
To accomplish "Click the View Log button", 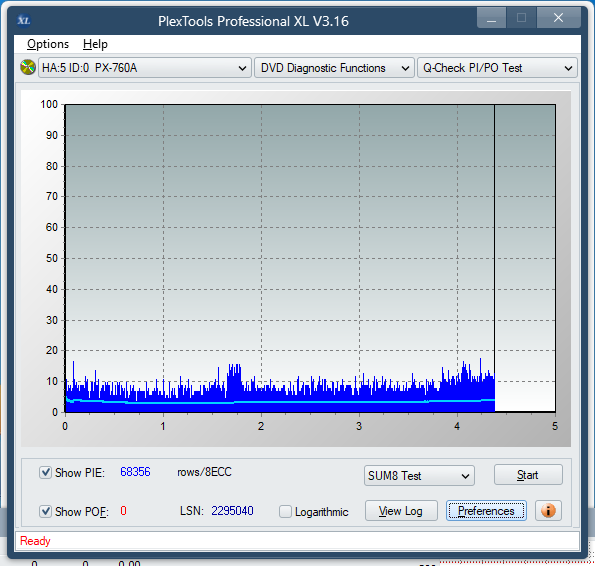I will pyautogui.click(x=401, y=511).
